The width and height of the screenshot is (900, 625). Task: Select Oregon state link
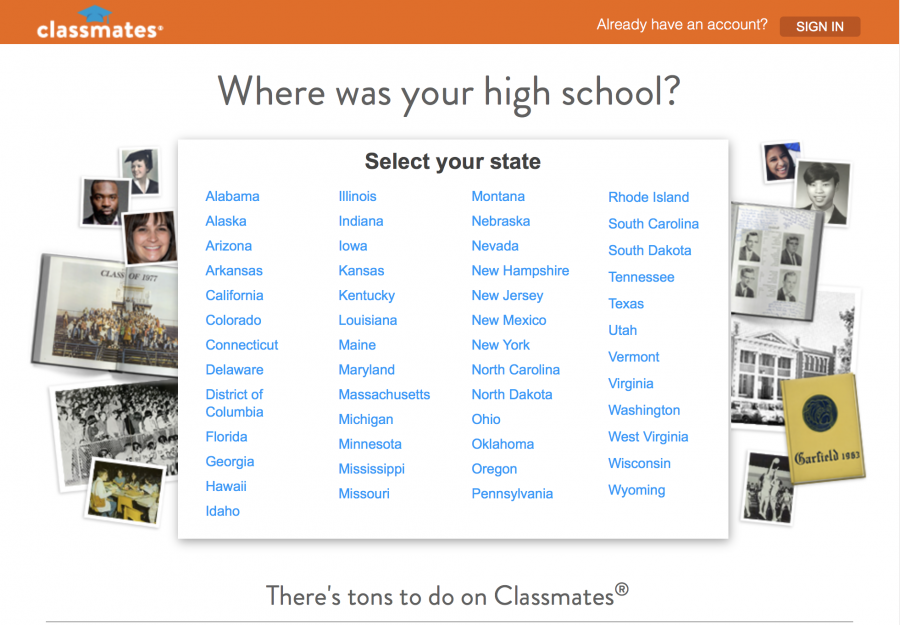494,468
